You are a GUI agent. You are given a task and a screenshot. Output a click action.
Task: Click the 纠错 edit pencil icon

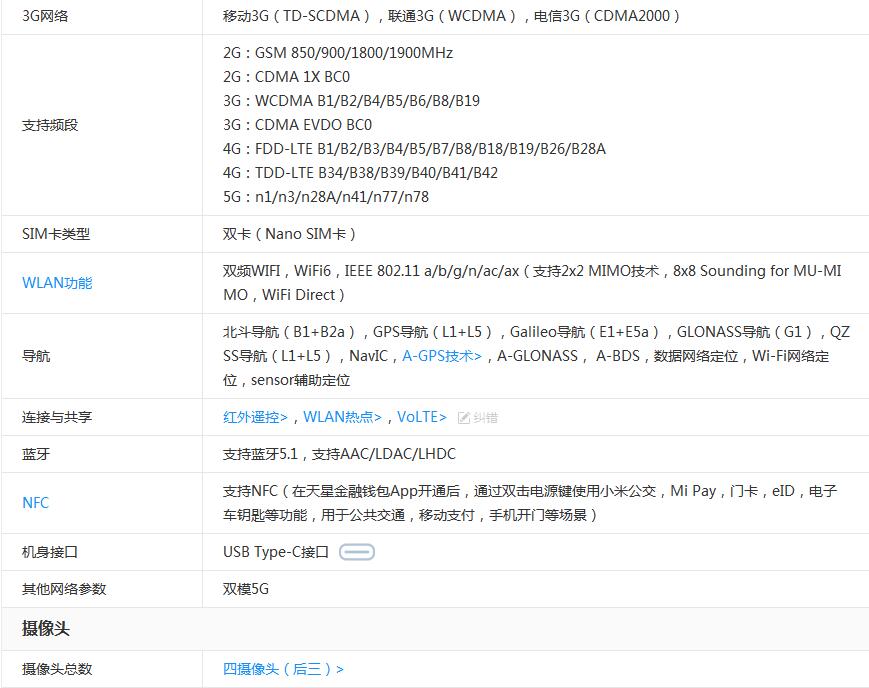(464, 418)
